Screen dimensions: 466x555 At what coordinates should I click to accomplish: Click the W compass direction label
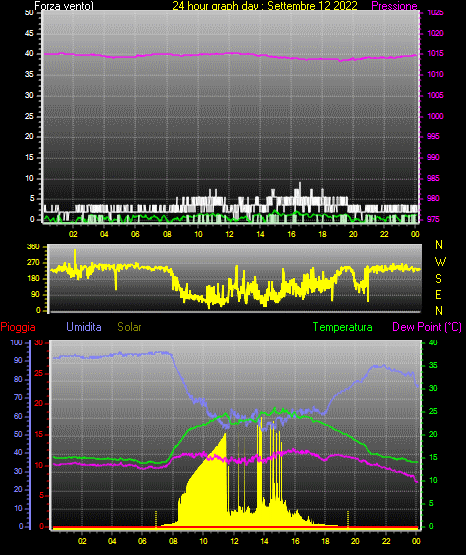coord(440,262)
